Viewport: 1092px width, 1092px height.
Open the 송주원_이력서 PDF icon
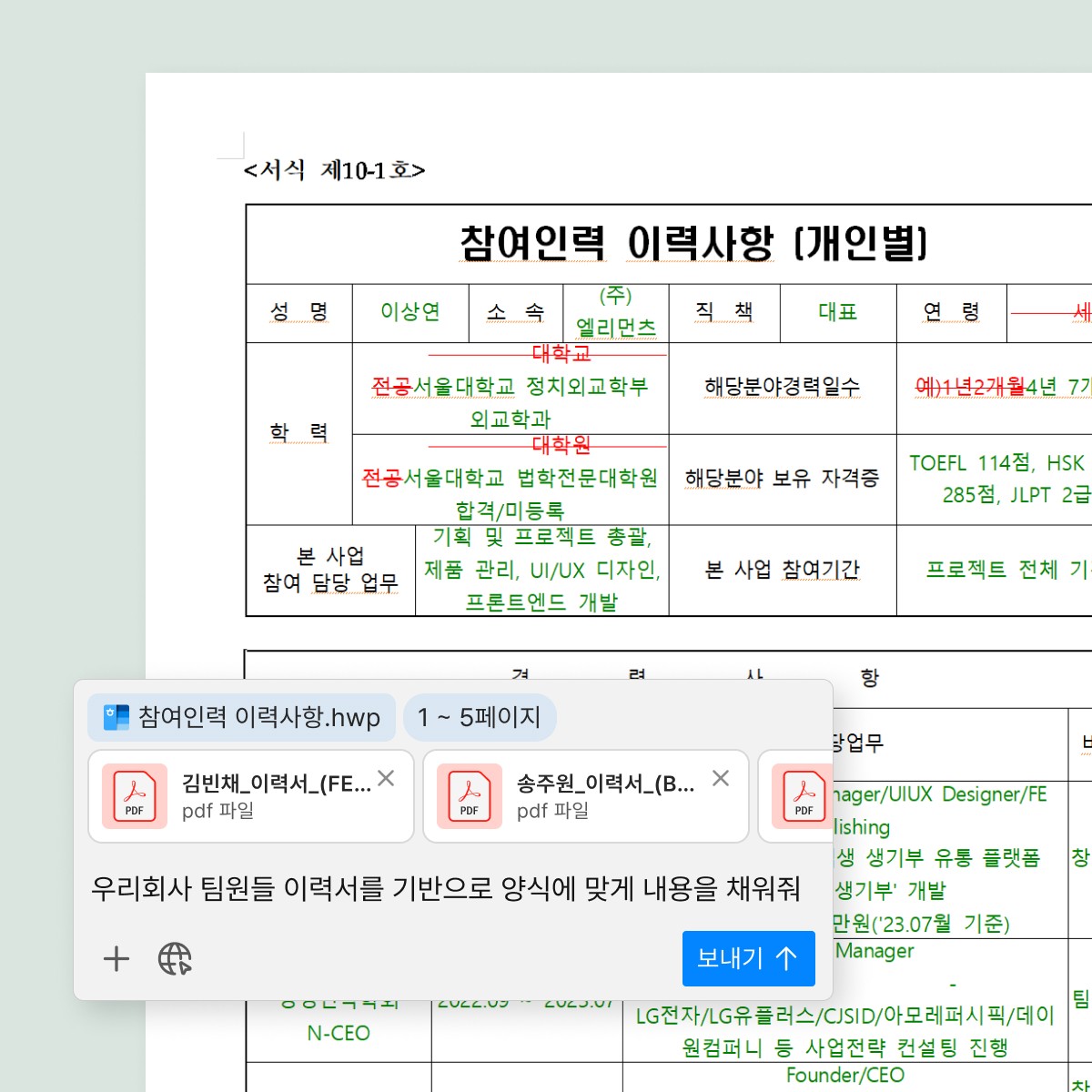(x=470, y=796)
